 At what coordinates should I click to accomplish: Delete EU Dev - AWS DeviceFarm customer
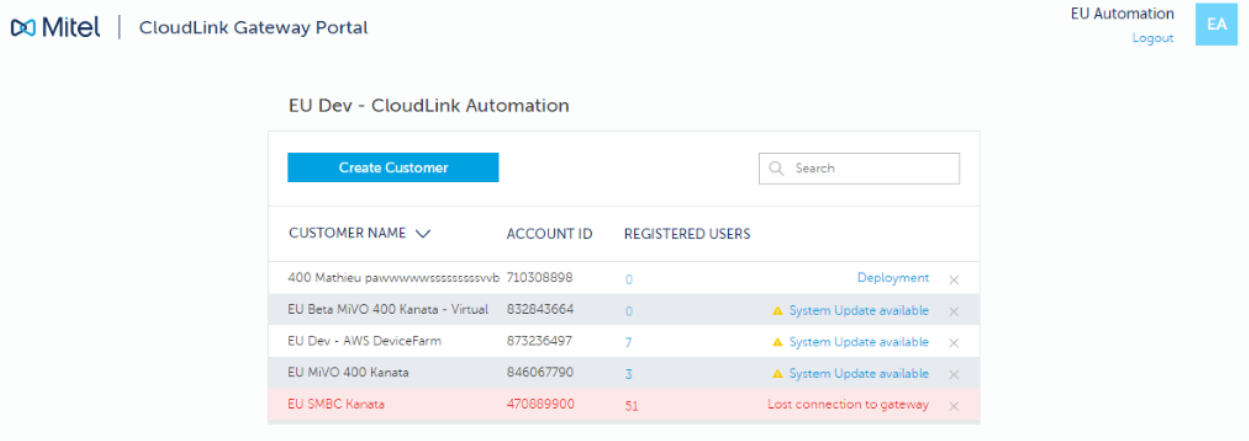click(953, 343)
